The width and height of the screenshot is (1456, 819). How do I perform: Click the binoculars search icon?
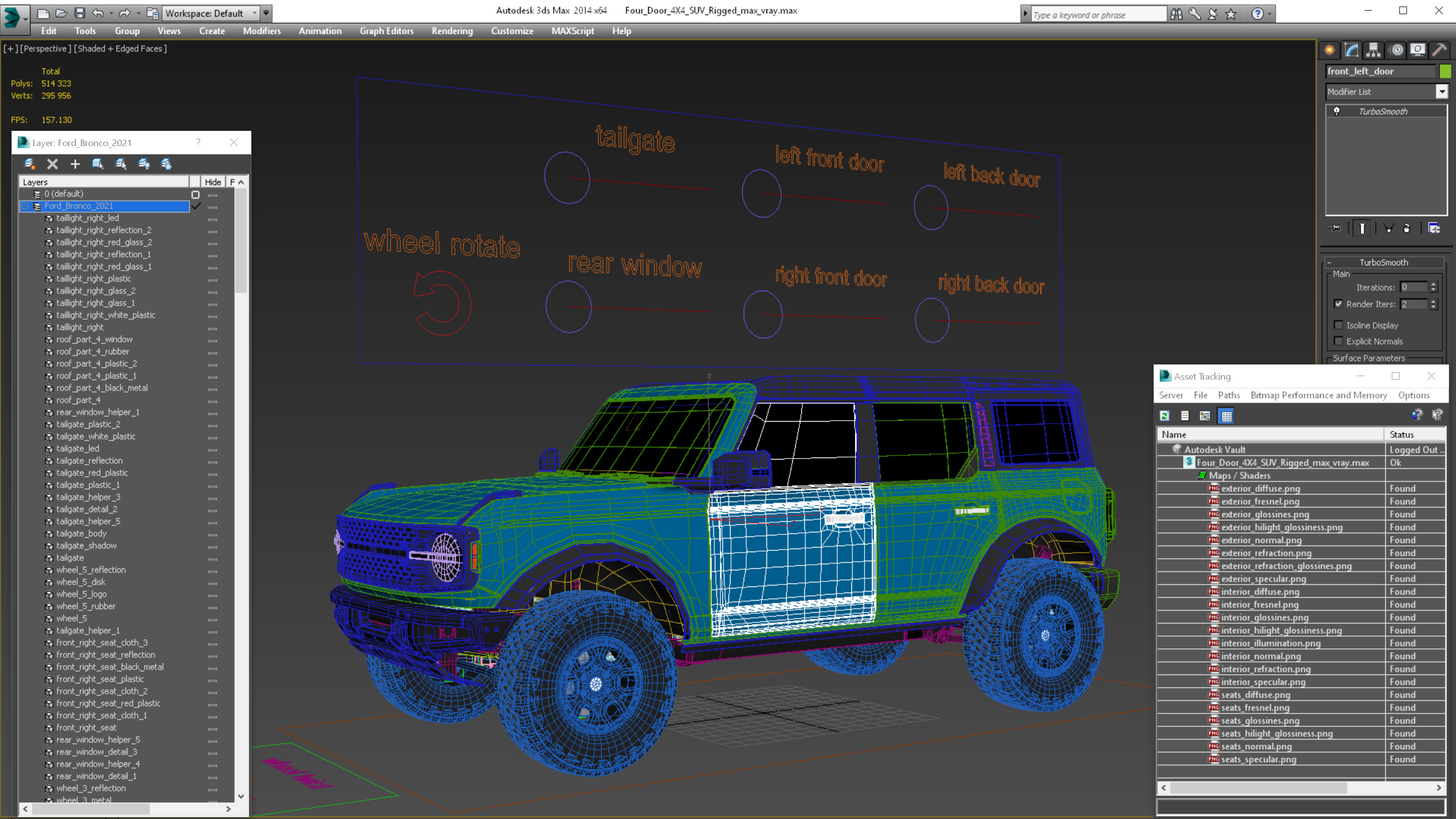point(1176,14)
